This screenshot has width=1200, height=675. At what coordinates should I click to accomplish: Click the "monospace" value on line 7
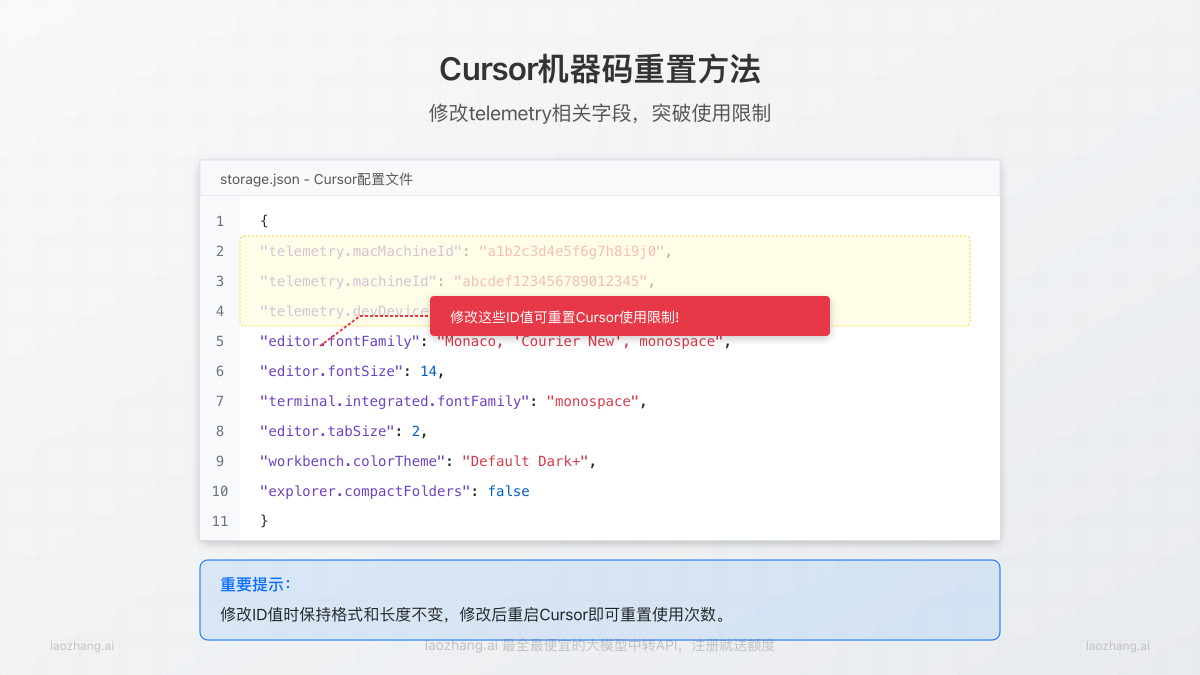593,401
